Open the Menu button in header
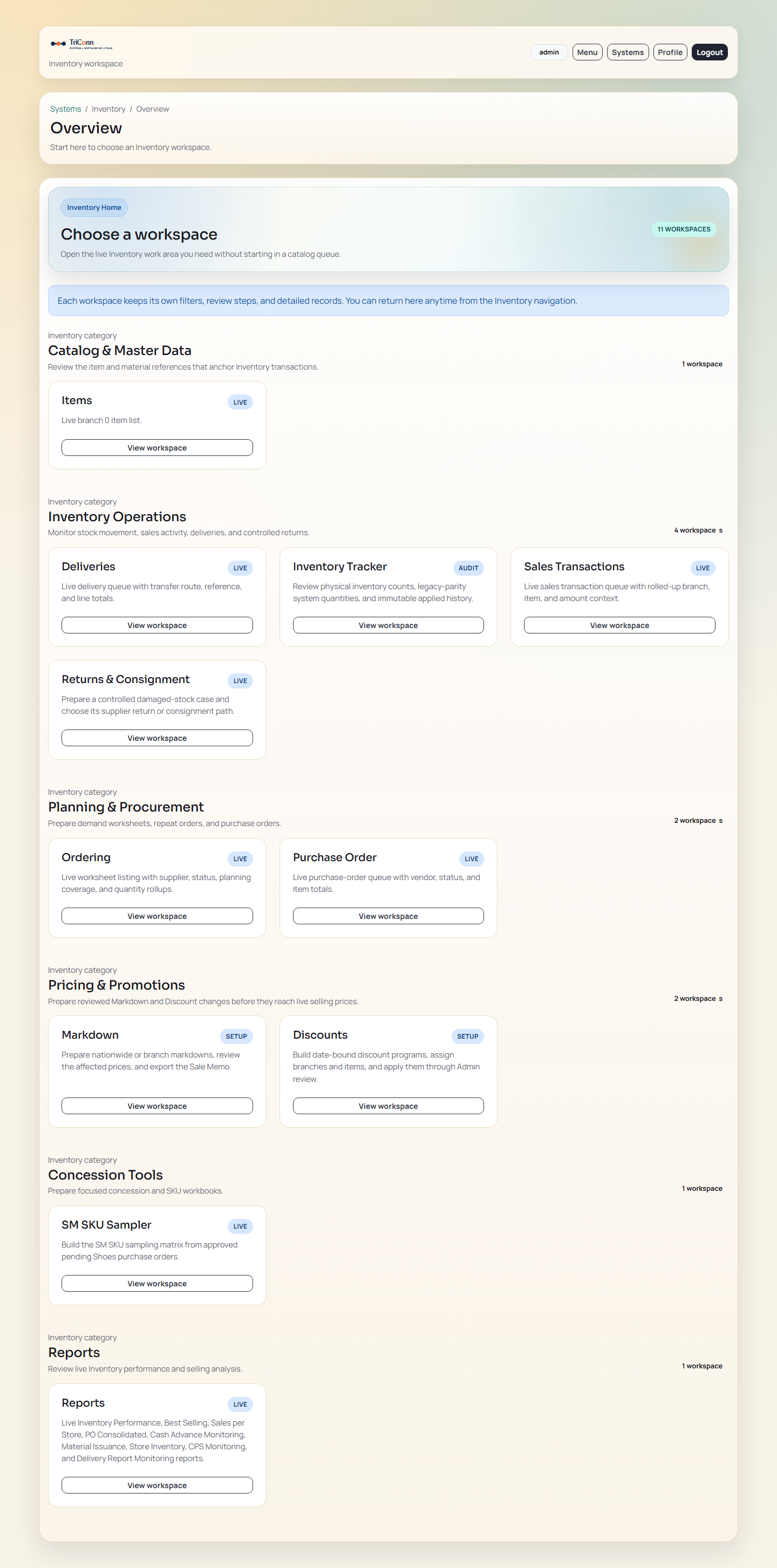 pos(587,52)
